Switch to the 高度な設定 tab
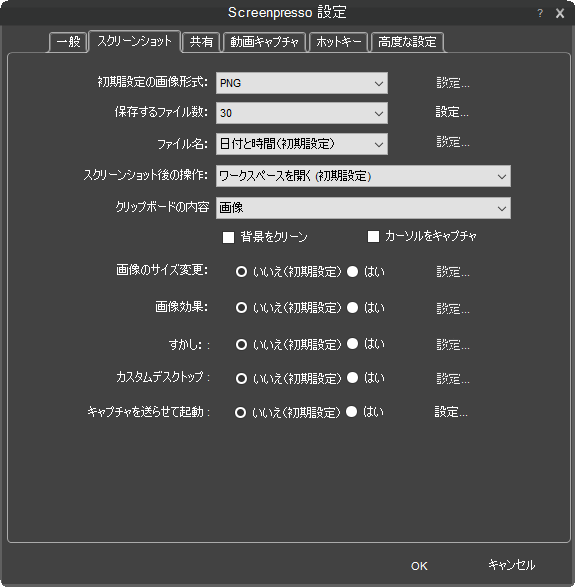 point(407,42)
